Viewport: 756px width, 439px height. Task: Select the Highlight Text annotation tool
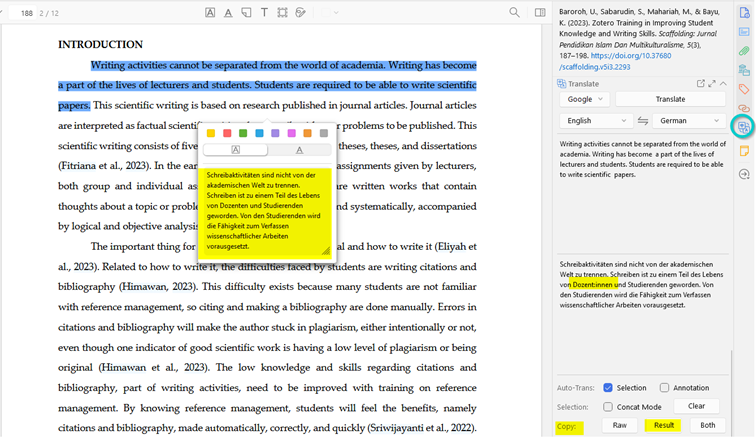[x=210, y=13]
